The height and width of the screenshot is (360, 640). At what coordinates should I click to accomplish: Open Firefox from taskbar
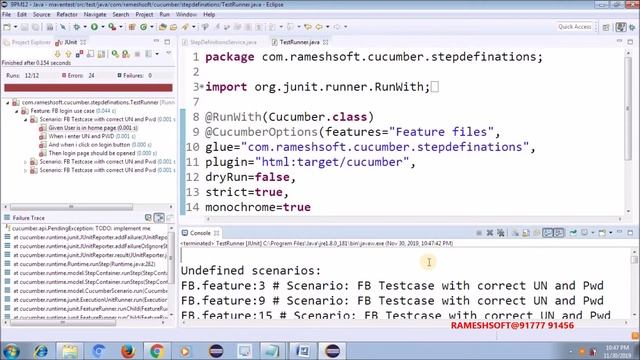128,351
